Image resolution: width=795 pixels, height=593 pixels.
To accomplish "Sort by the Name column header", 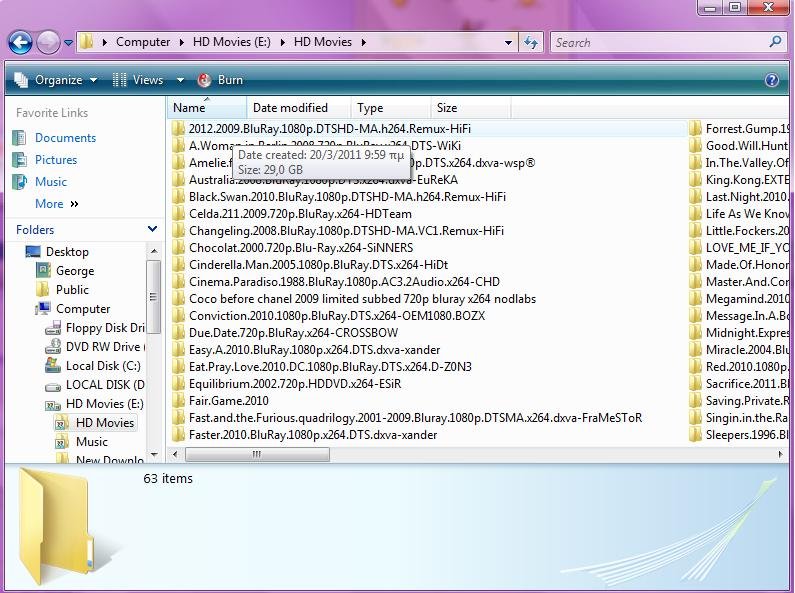I will pos(207,108).
